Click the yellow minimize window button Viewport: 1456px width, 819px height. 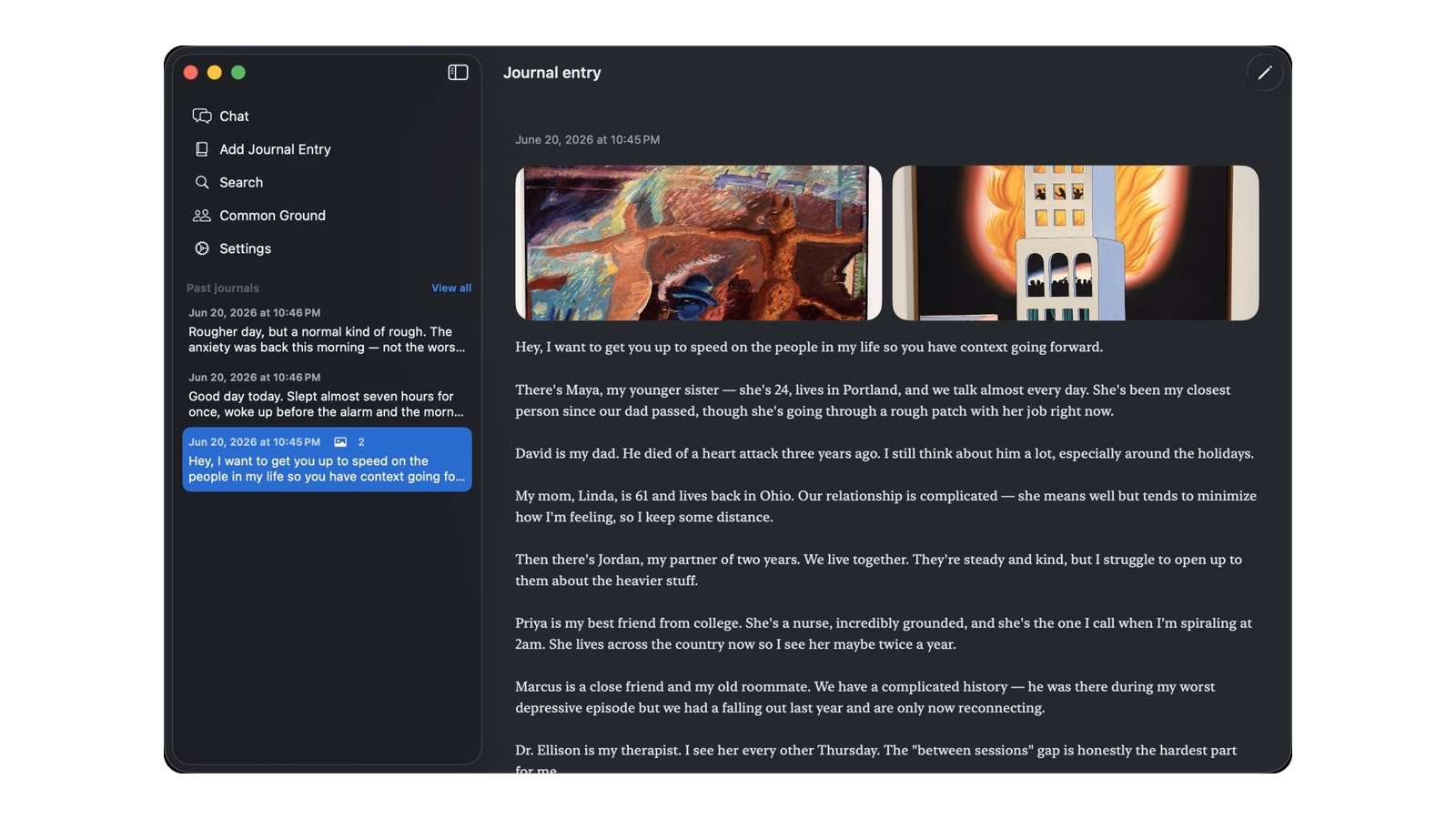[x=215, y=73]
